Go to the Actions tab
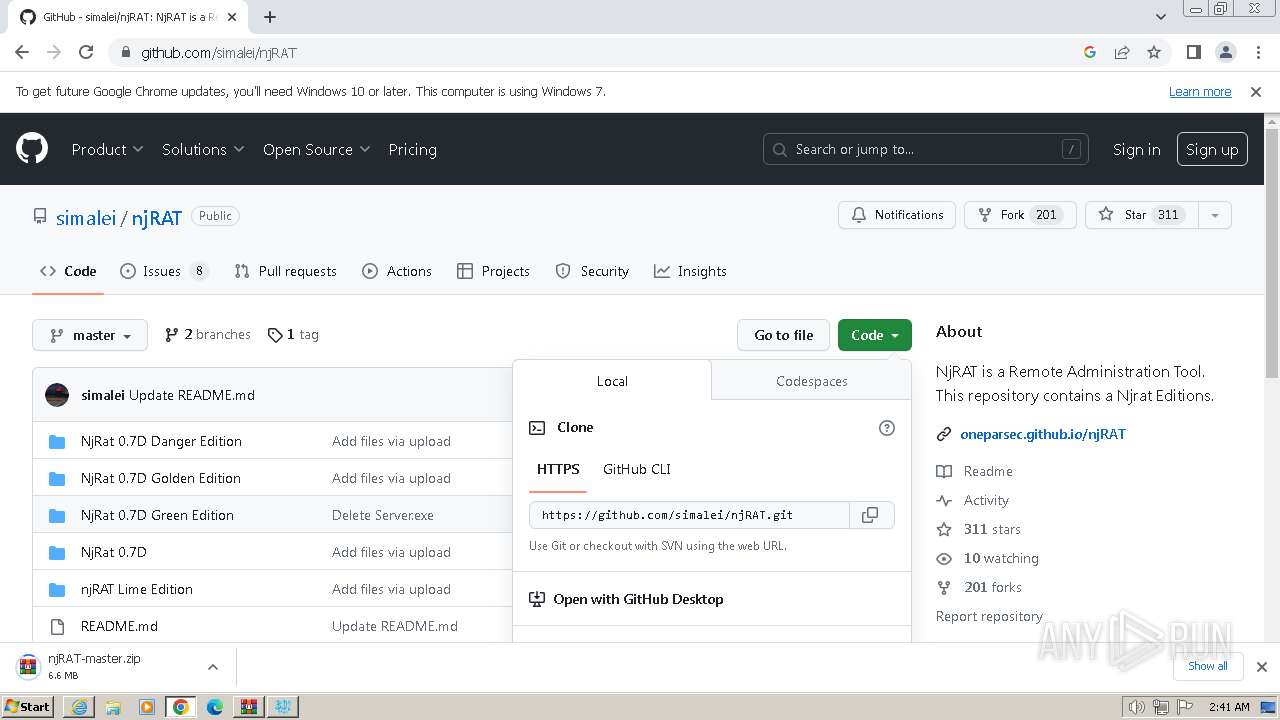The image size is (1280, 720). (x=397, y=271)
